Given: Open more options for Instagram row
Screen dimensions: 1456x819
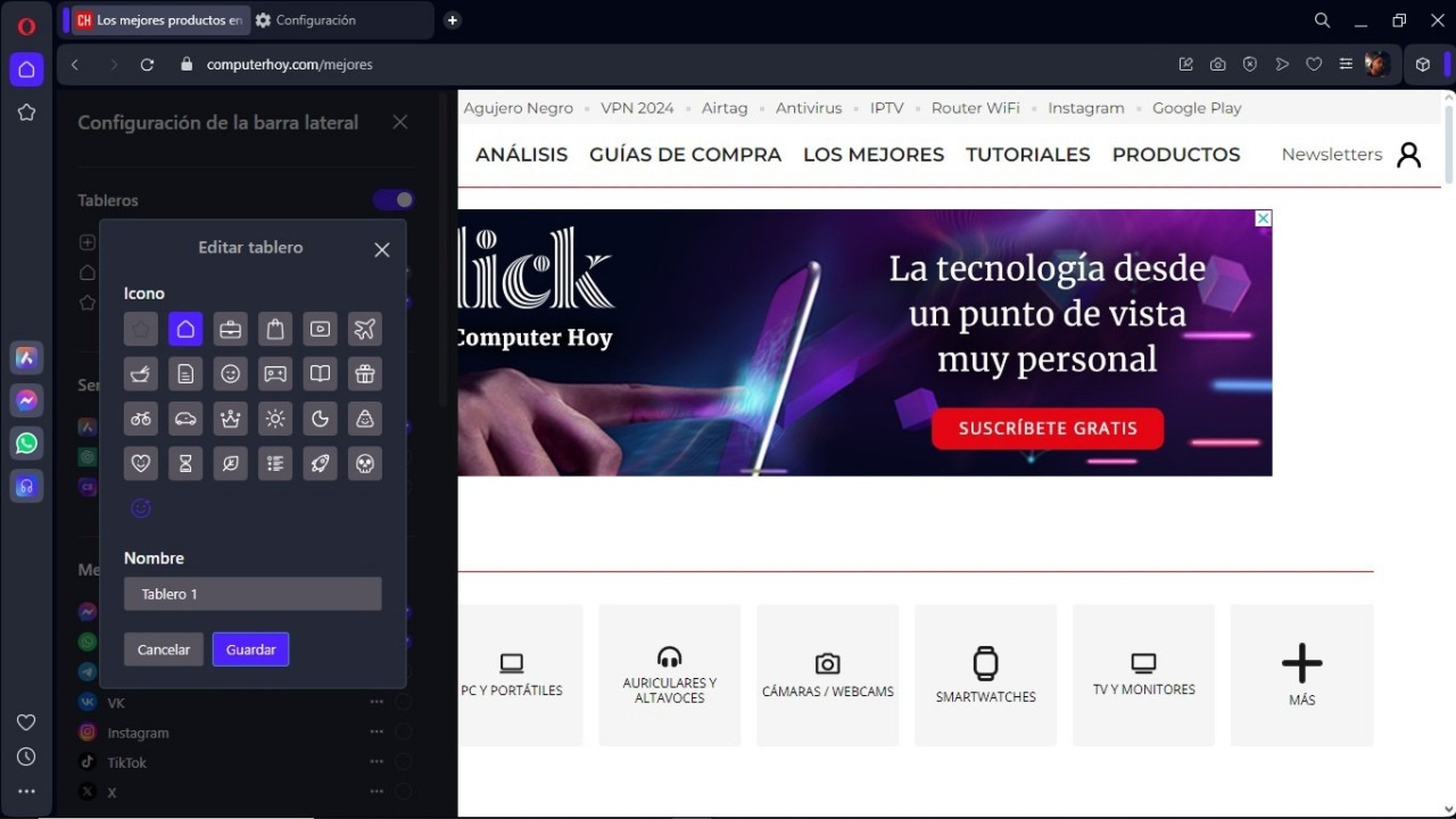Looking at the screenshot, I should coord(377,732).
